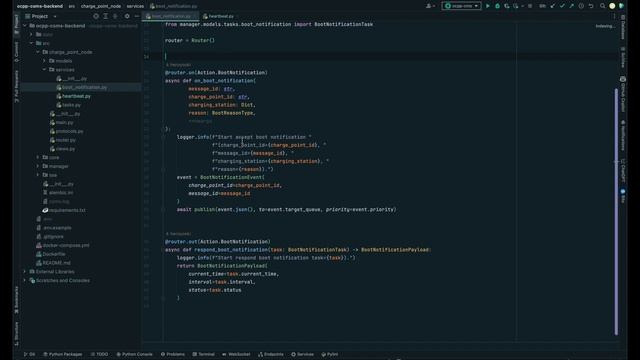This screenshot has width=640, height=360.
Task: Open Project panel settings gear
Action: click(x=127, y=16)
